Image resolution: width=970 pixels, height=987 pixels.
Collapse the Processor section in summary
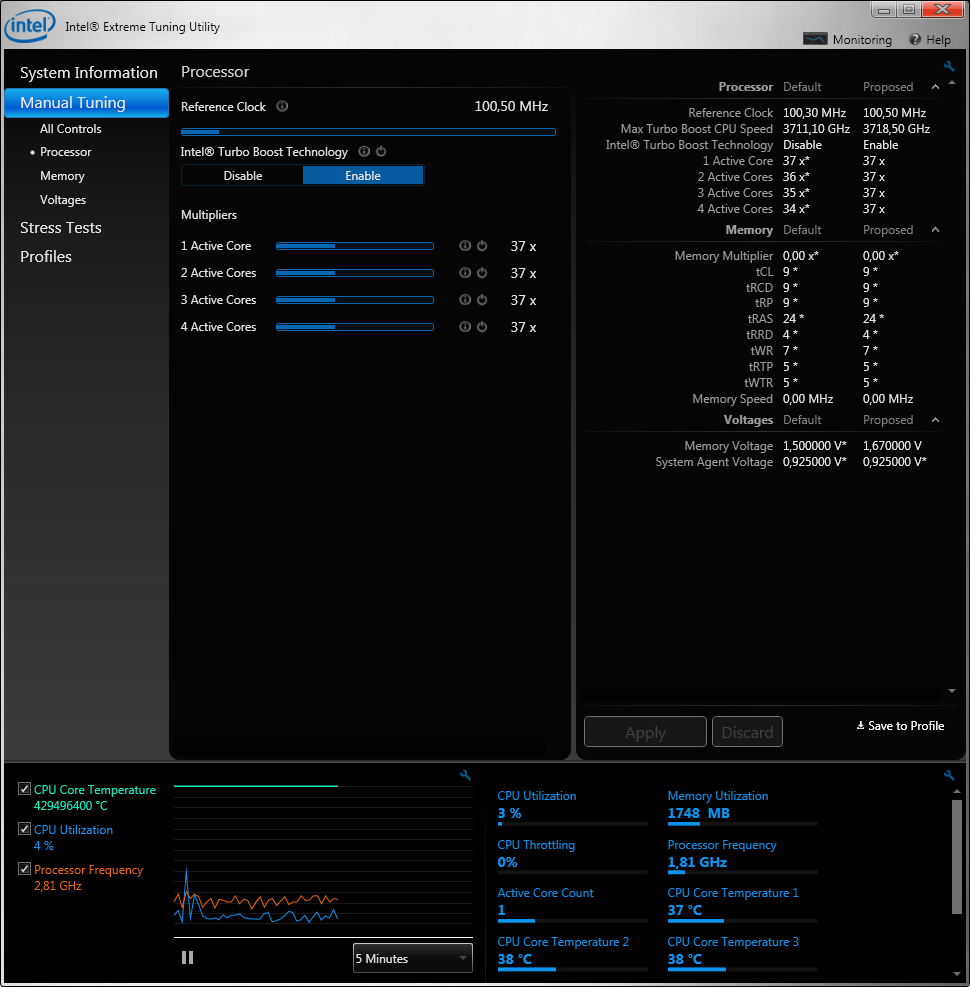point(936,87)
